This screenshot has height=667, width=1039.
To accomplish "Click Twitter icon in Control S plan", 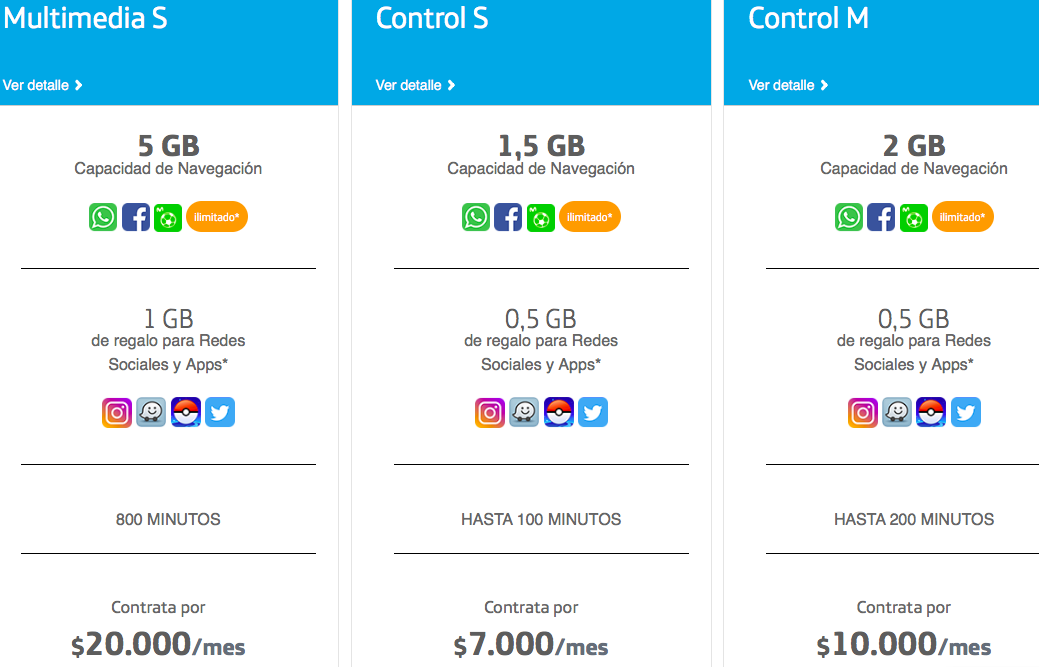I will [593, 412].
